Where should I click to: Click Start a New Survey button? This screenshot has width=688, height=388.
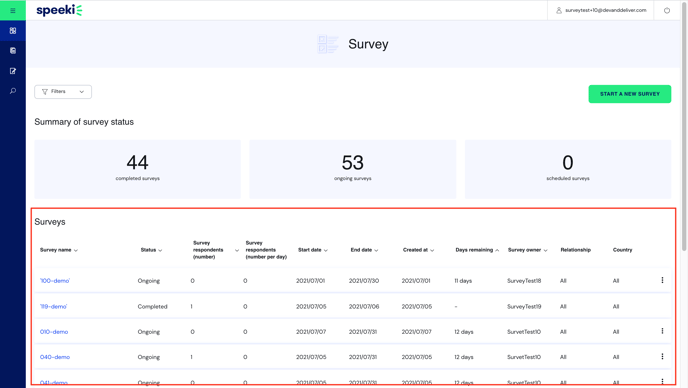[x=630, y=94]
